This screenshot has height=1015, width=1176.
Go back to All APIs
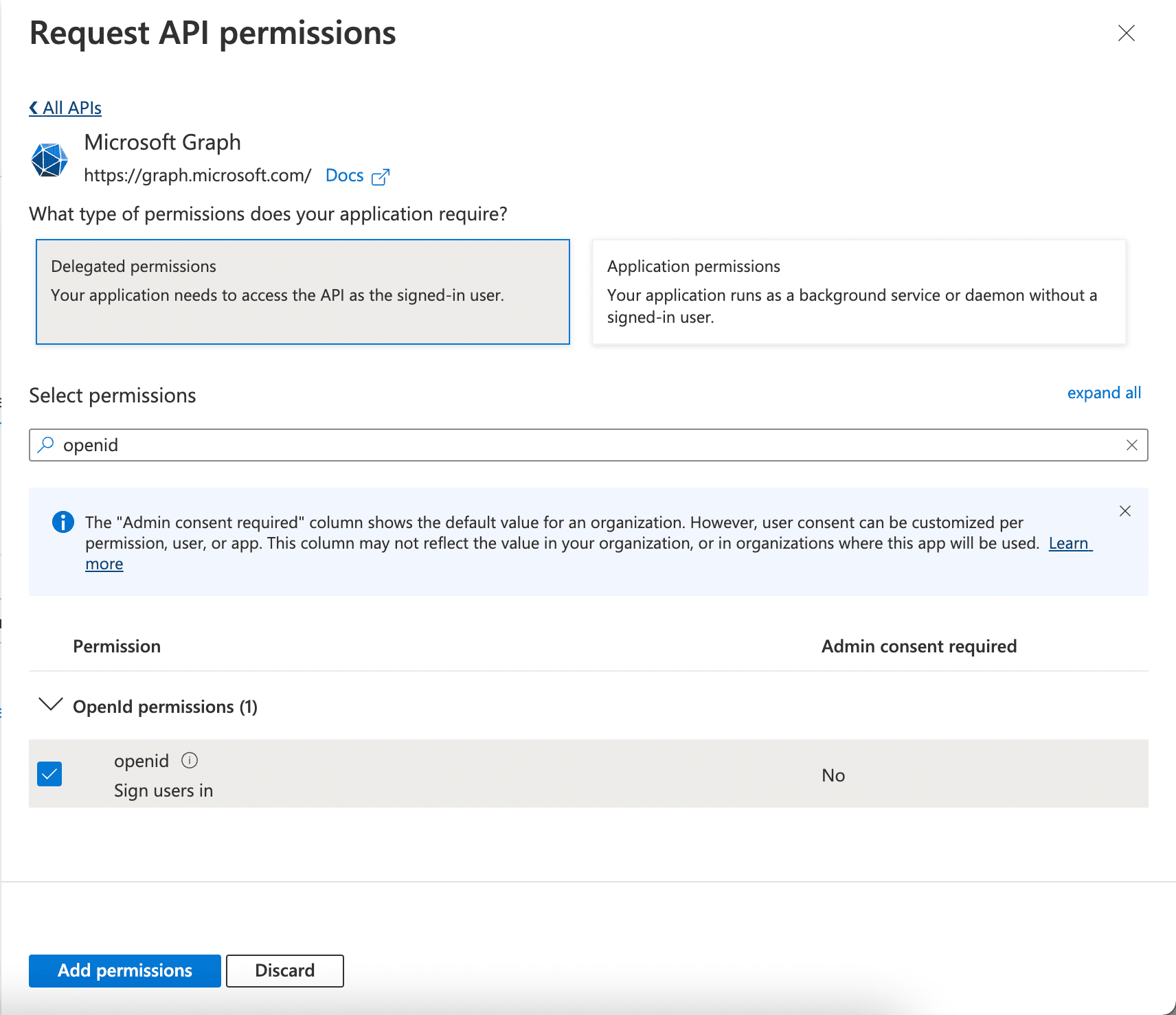pyautogui.click(x=65, y=108)
